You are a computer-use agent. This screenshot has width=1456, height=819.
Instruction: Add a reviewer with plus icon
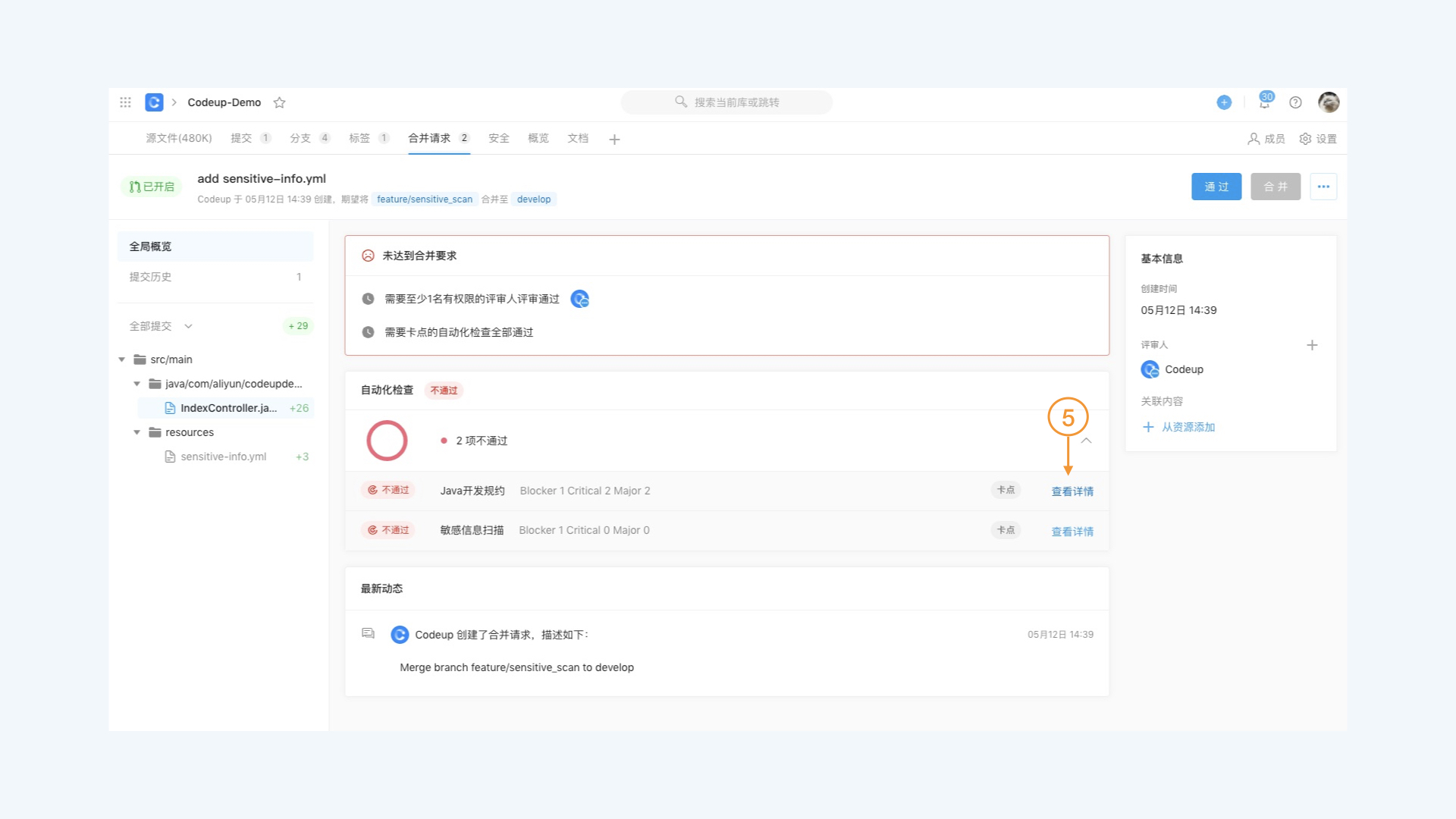coord(1312,345)
